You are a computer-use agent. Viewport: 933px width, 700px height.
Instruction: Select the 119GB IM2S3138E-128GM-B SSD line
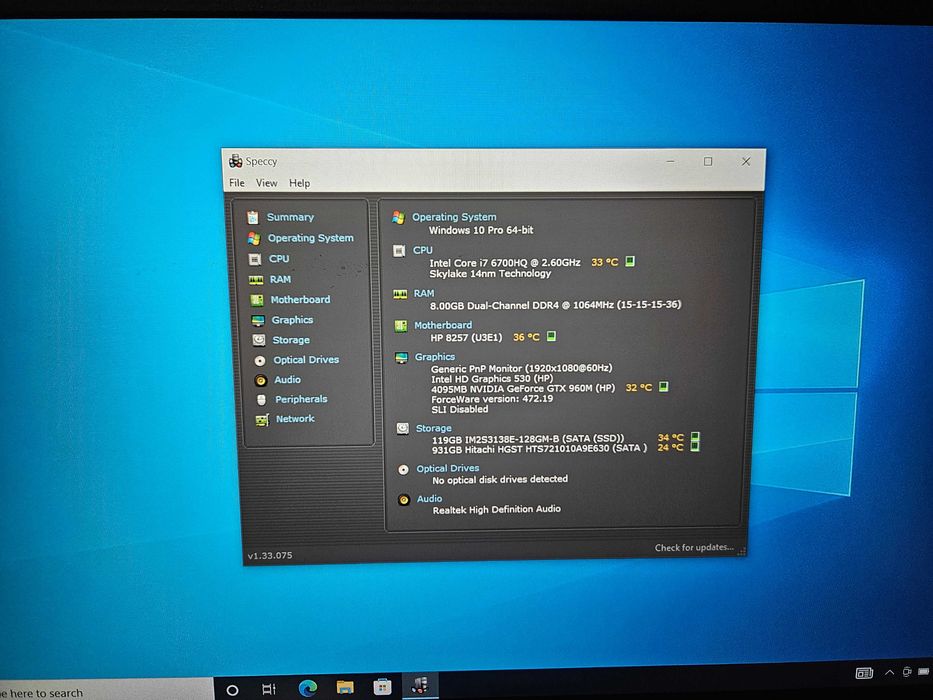pyautogui.click(x=528, y=439)
